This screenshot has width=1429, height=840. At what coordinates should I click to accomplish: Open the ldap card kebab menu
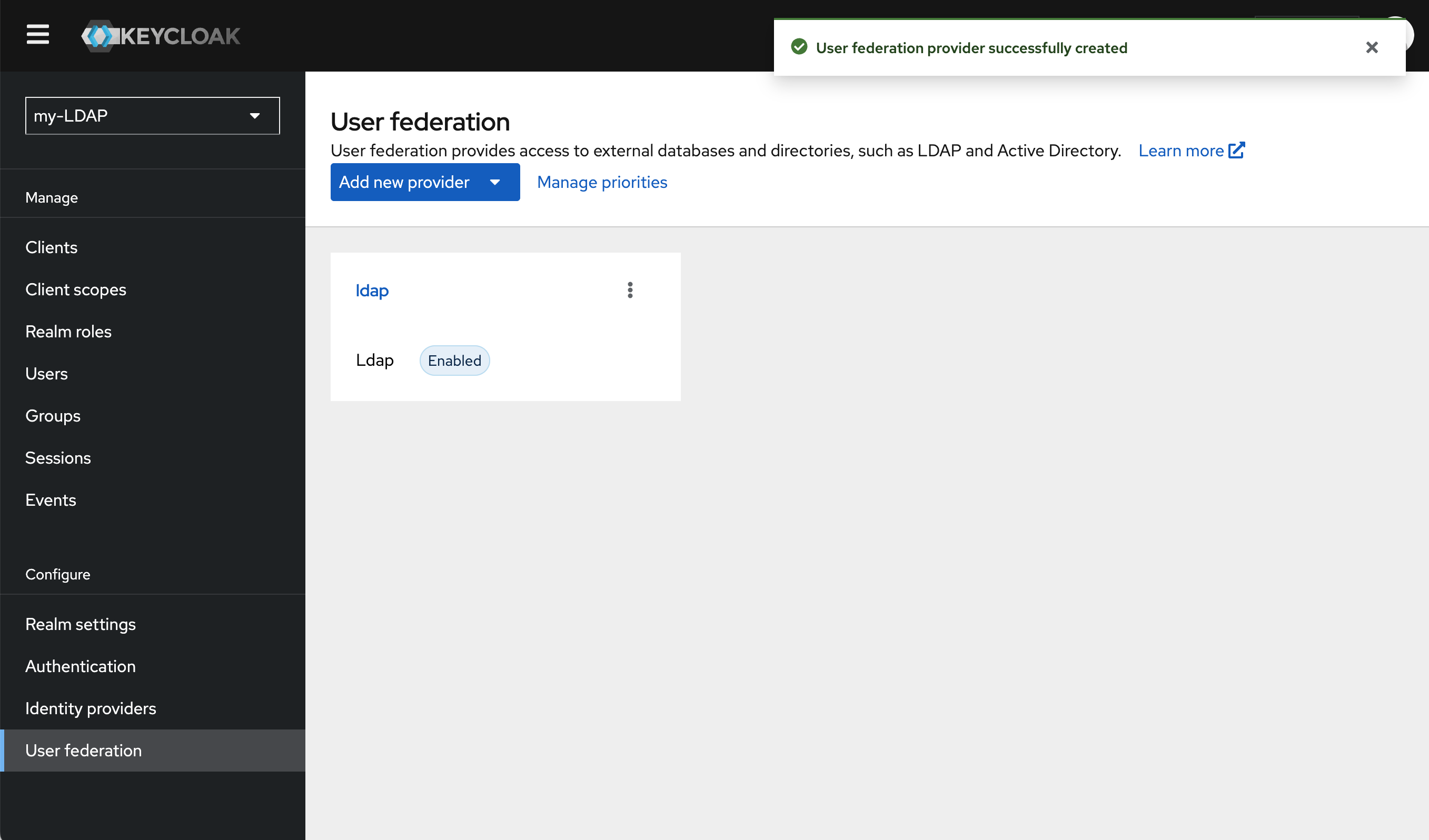[x=629, y=290]
